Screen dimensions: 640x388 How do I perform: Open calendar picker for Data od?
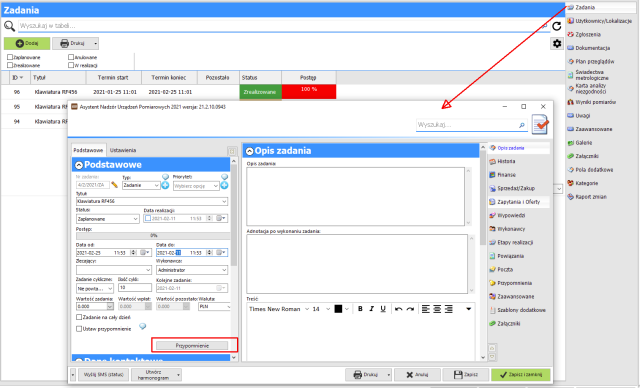pos(145,253)
